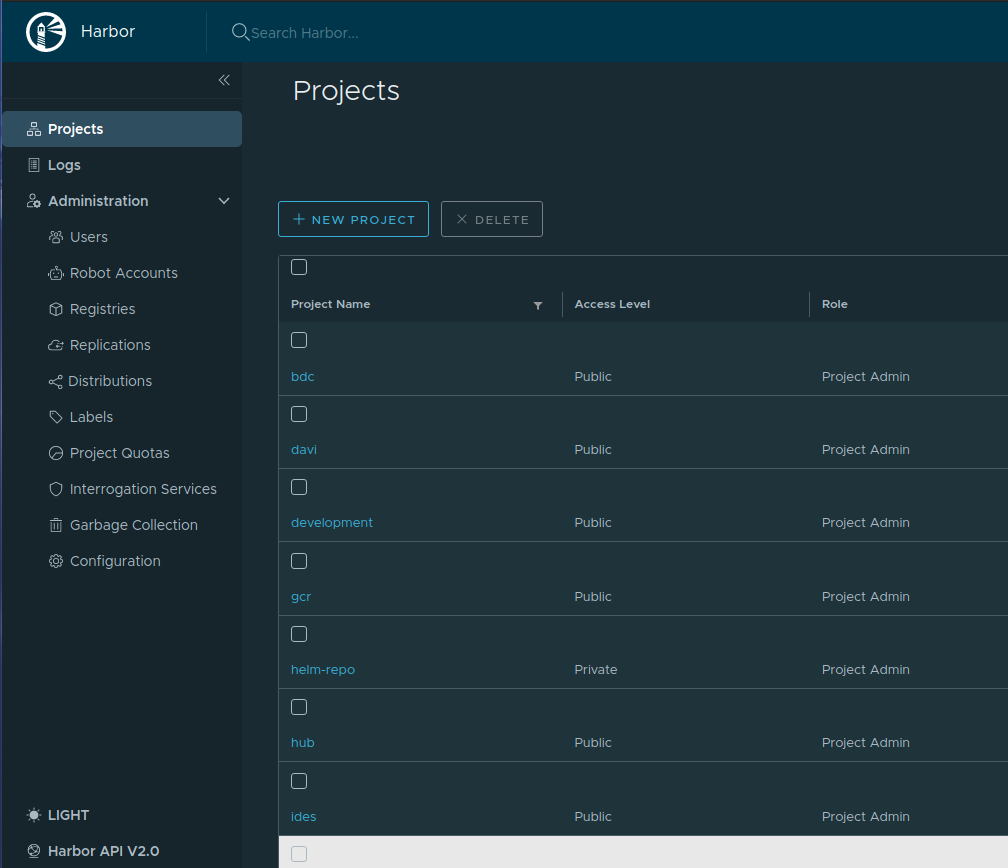
Task: Click the Harbor API globe icon
Action: tap(33, 851)
